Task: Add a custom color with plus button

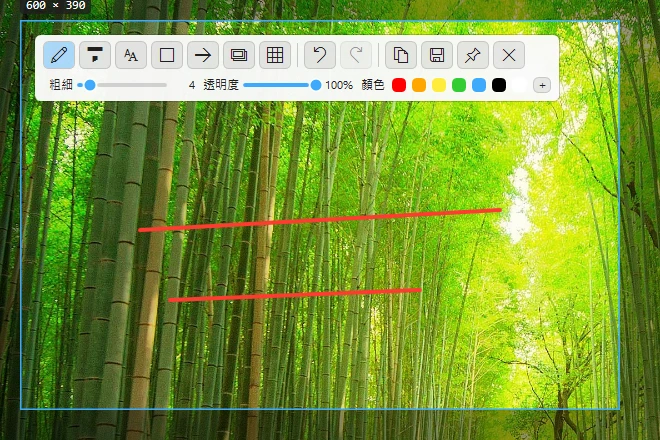Action: (542, 85)
